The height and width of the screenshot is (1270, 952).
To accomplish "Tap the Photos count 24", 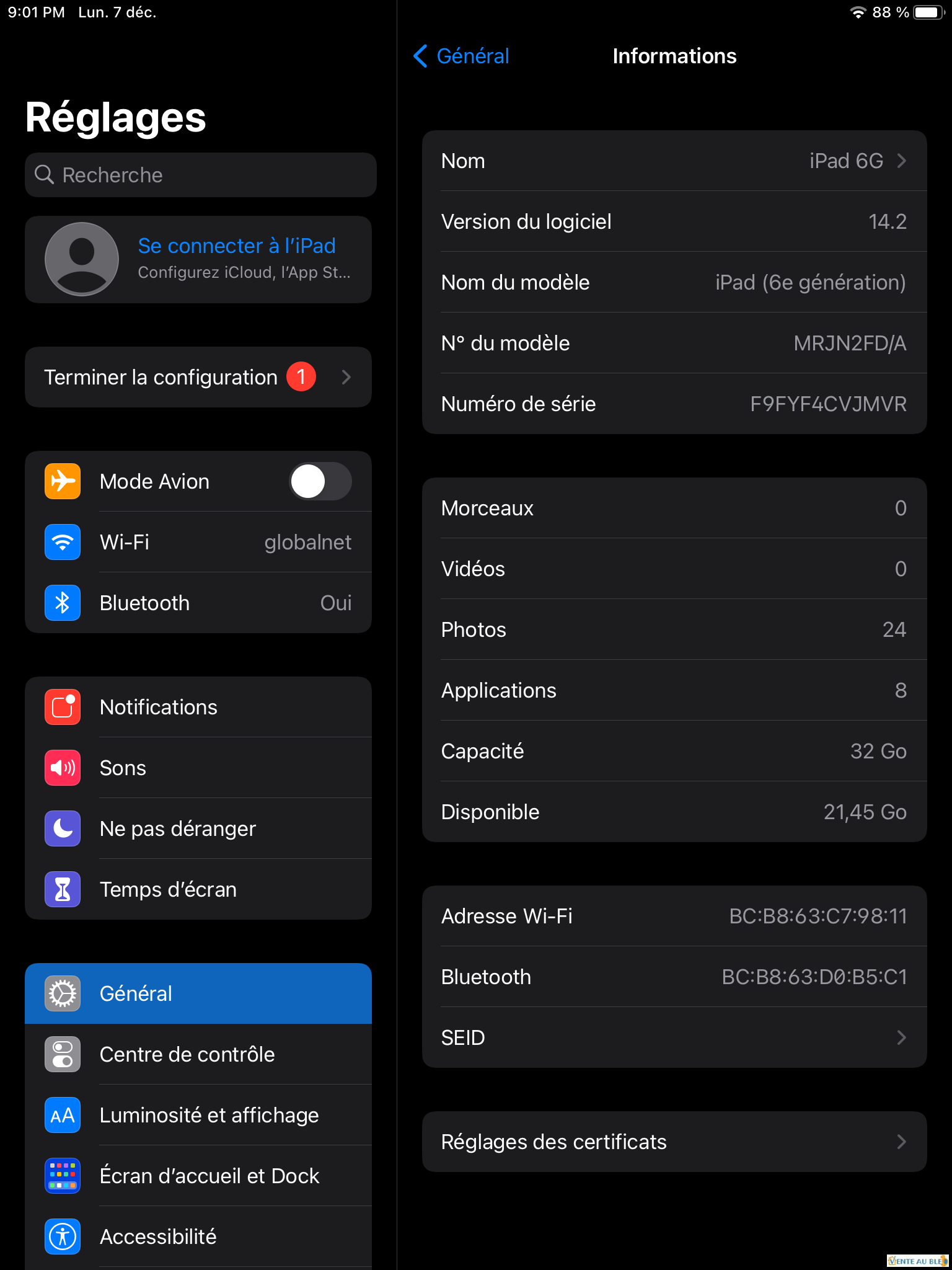I will coord(894,629).
